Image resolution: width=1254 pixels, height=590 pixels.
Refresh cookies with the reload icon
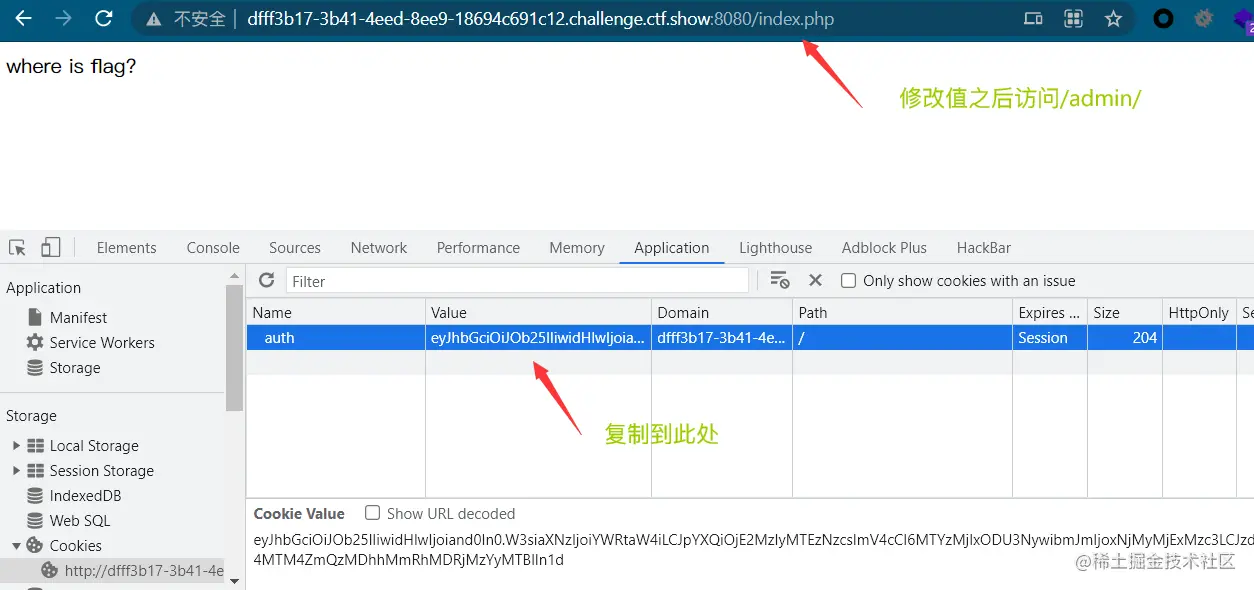pyautogui.click(x=266, y=281)
